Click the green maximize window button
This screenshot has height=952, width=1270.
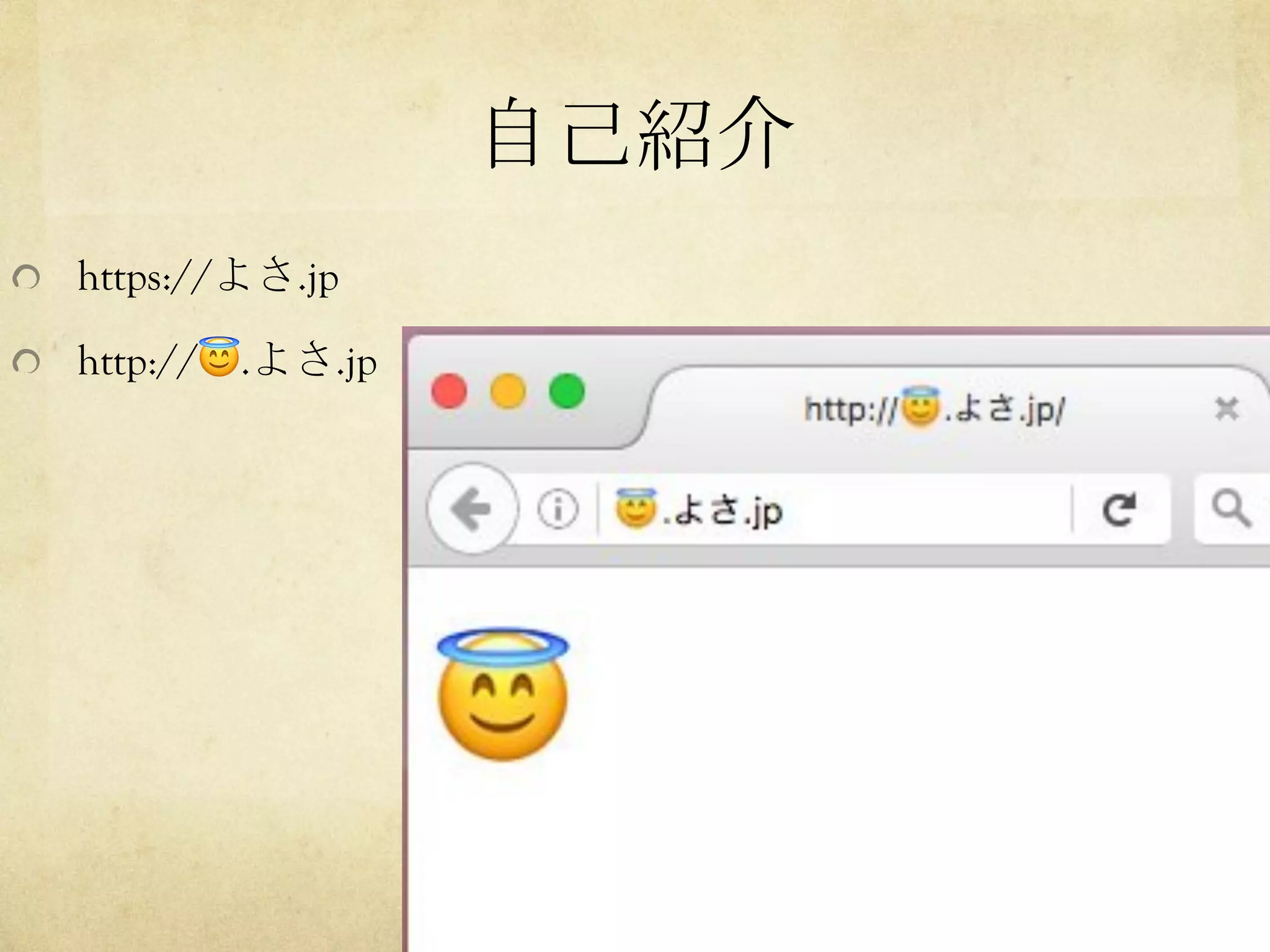pyautogui.click(x=567, y=392)
